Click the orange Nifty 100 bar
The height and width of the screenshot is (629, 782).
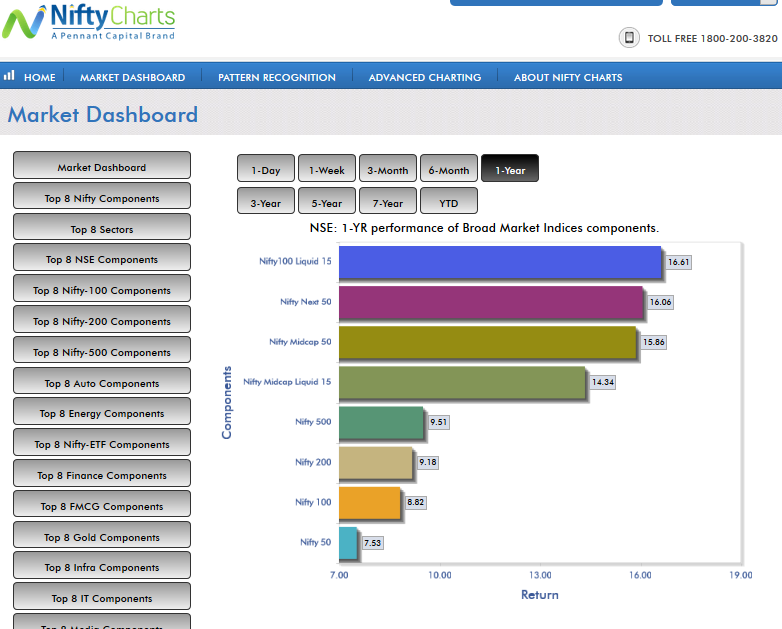click(x=370, y=503)
